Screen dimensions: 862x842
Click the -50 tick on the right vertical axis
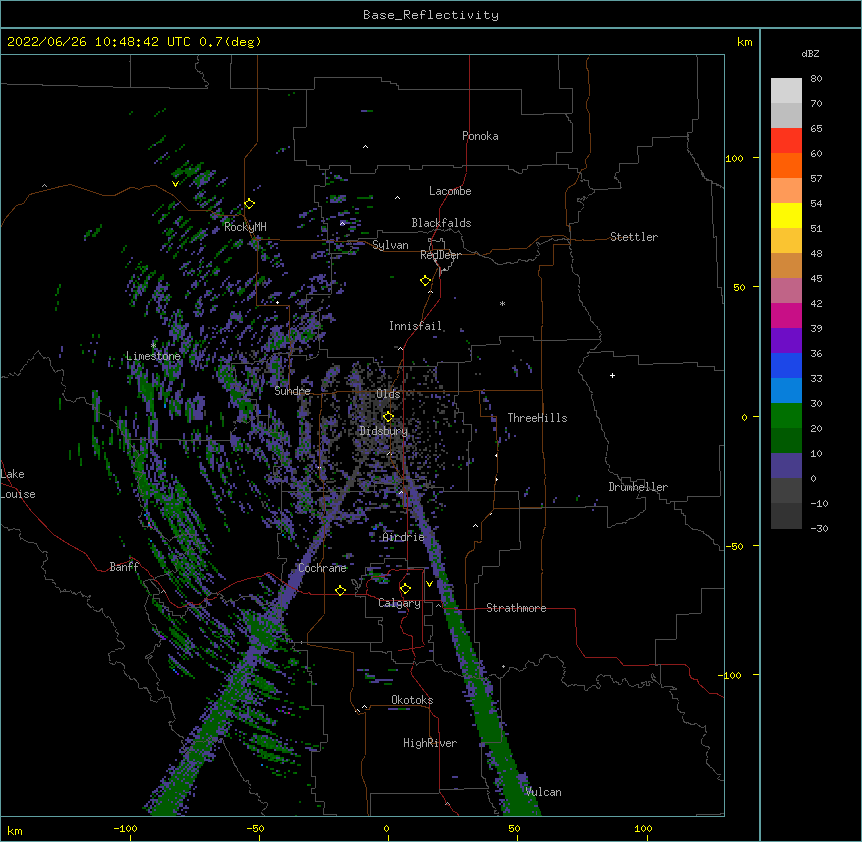(x=734, y=546)
